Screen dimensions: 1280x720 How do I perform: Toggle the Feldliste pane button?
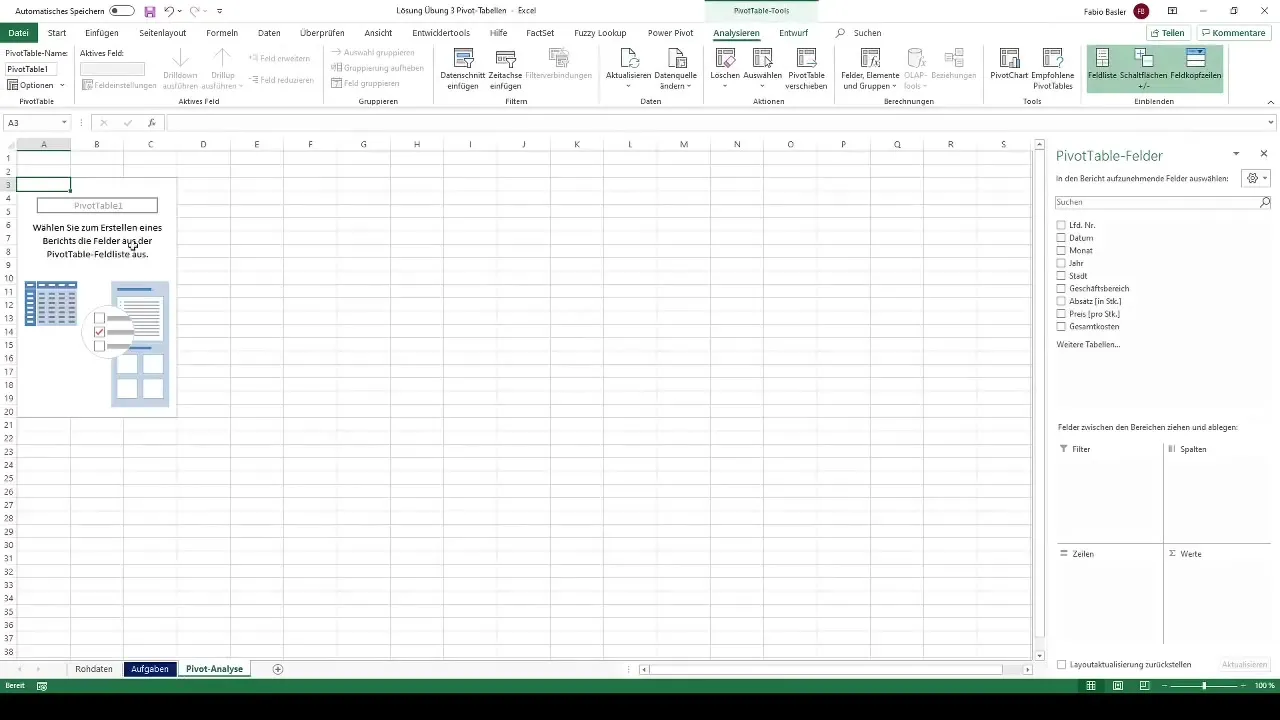(1102, 67)
